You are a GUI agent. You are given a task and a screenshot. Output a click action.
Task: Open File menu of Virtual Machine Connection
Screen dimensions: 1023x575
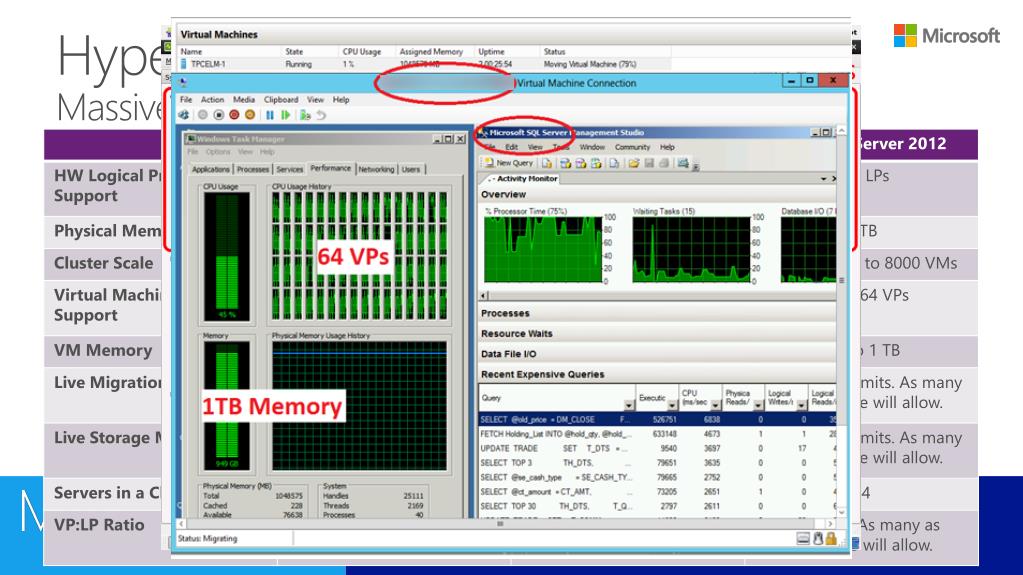[186, 100]
